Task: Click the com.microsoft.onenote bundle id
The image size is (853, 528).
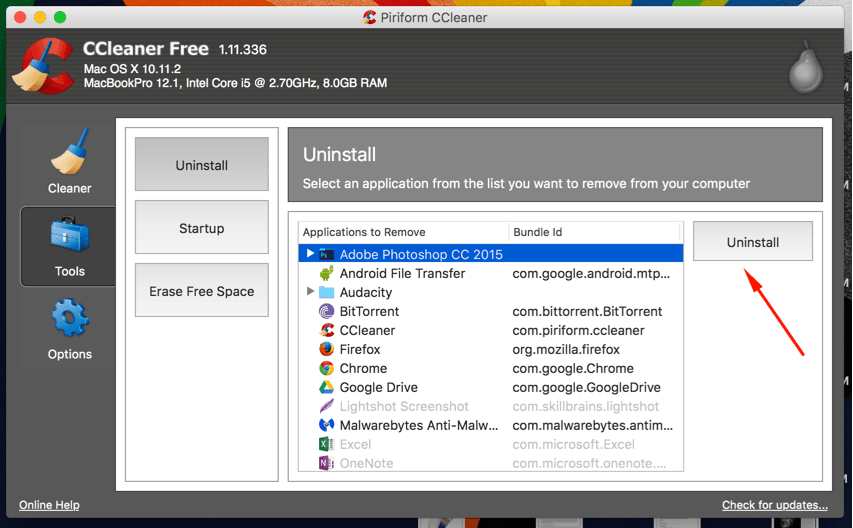Action: click(589, 463)
